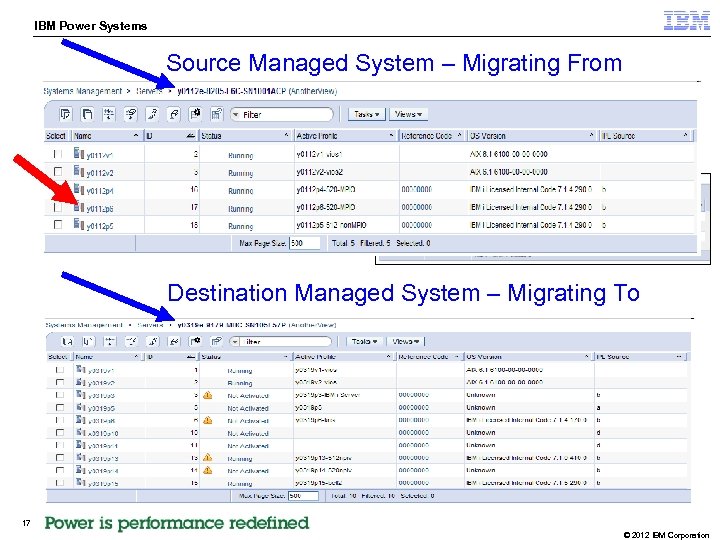The image size is (720, 540).
Task: Click the topmost yellow warning icon in the destination table
Action: click(208, 395)
